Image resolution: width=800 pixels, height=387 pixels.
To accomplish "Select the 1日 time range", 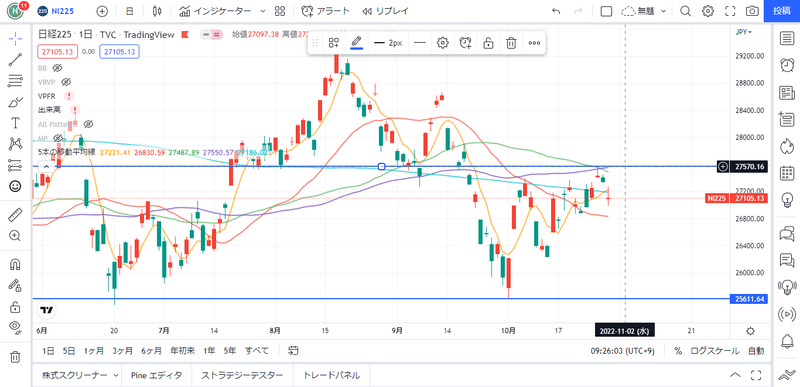I will coord(48,351).
